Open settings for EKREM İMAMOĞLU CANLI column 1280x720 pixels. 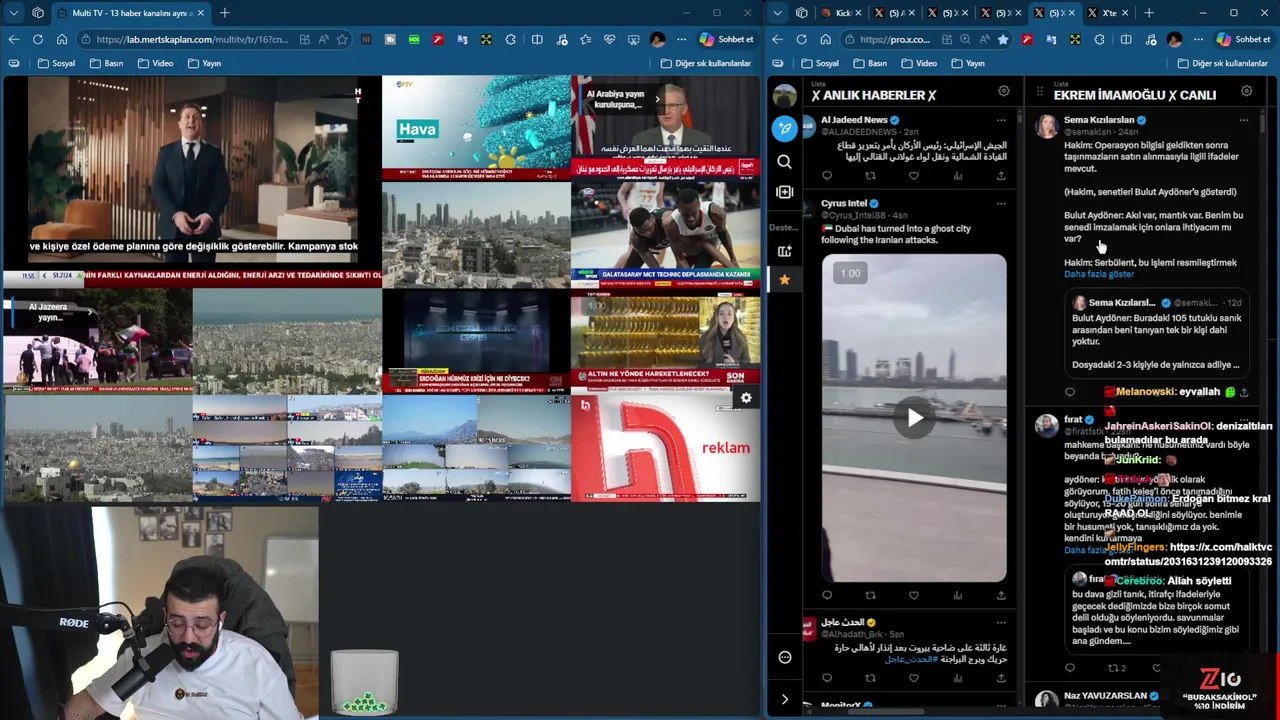[1246, 91]
